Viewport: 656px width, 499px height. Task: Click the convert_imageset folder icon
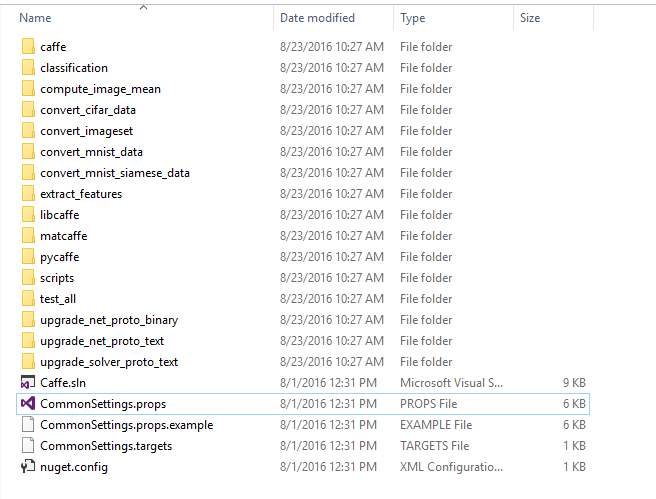click(x=28, y=131)
